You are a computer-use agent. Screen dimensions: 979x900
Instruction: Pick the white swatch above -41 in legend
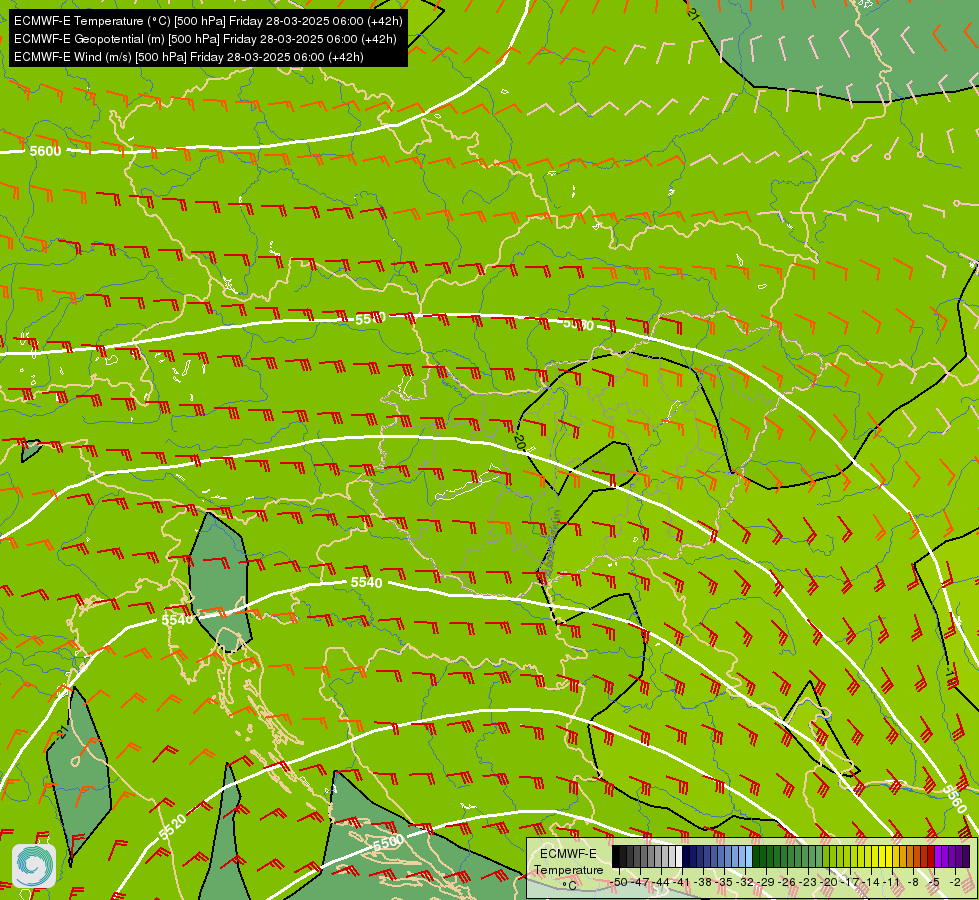point(679,856)
